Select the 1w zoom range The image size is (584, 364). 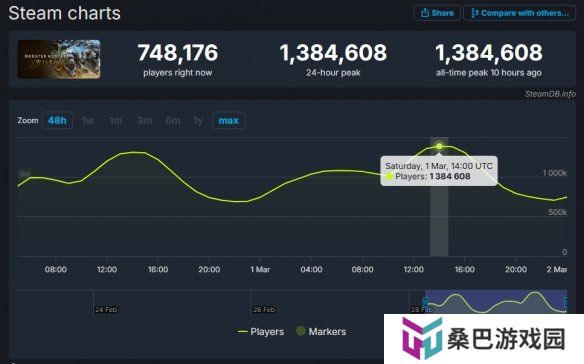pos(88,120)
